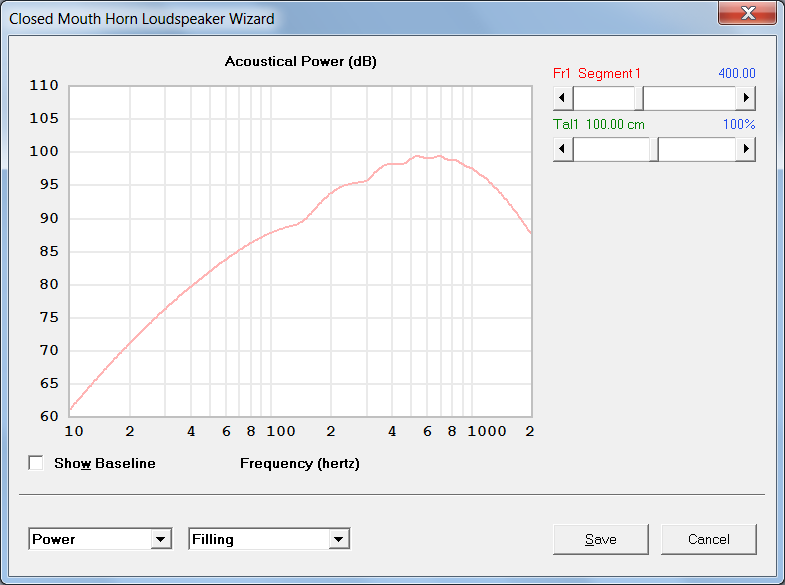Click the 100% value text

point(739,124)
